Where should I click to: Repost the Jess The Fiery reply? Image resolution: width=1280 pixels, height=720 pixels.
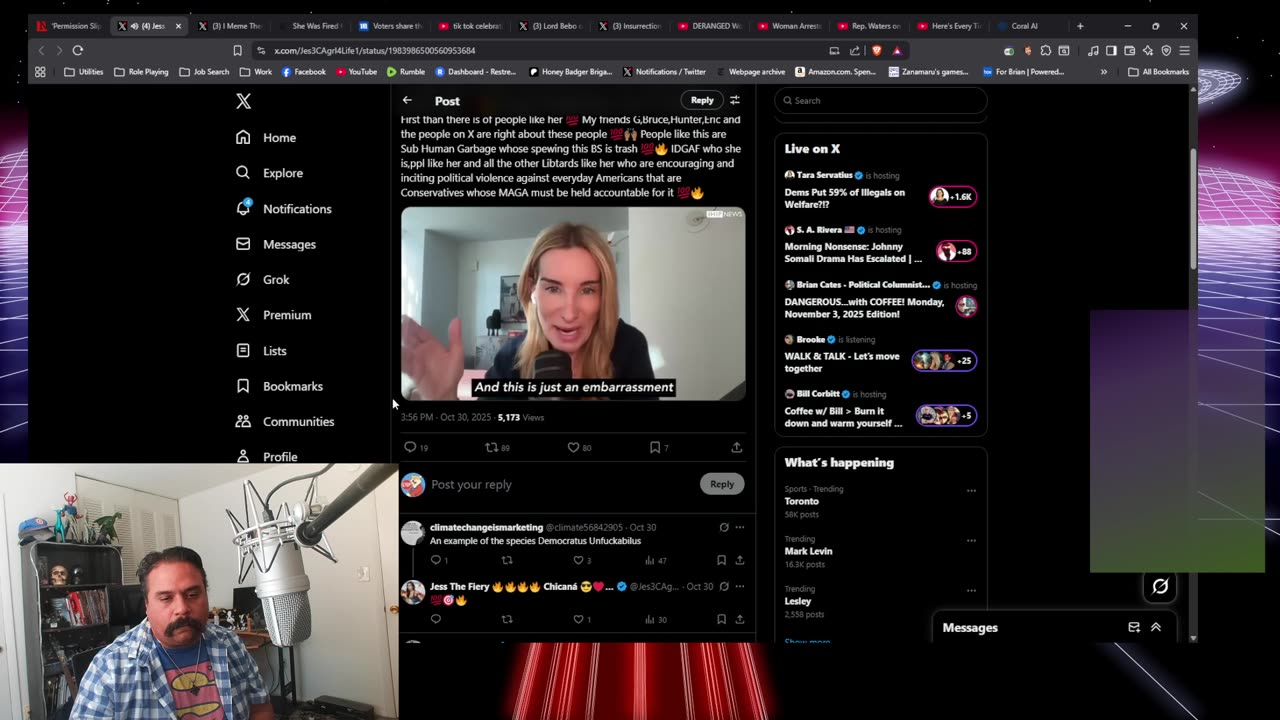(507, 619)
